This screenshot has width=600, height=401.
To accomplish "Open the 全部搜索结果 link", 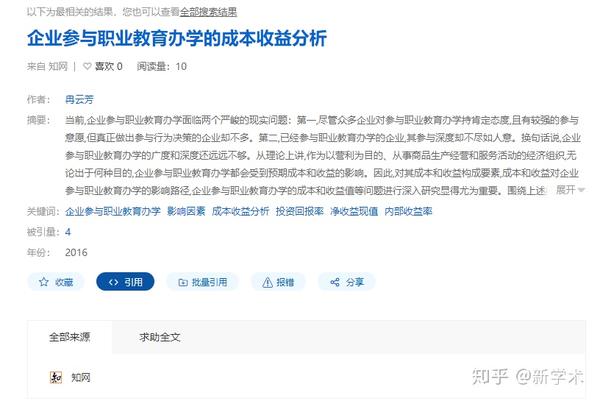I will 208,12.
